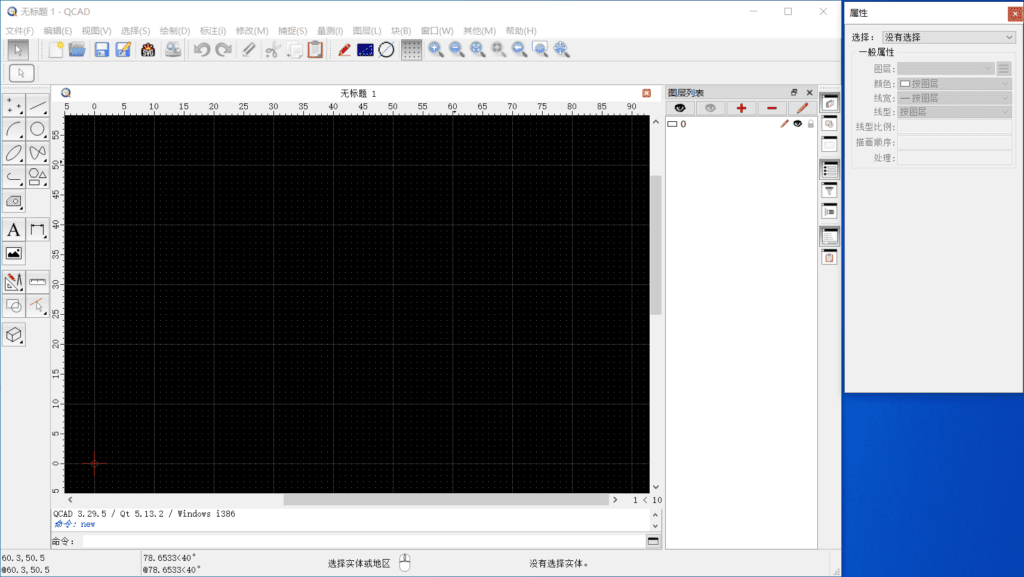This screenshot has width=1024, height=577.
Task: Toggle visibility eye of layer 0
Action: (x=797, y=124)
